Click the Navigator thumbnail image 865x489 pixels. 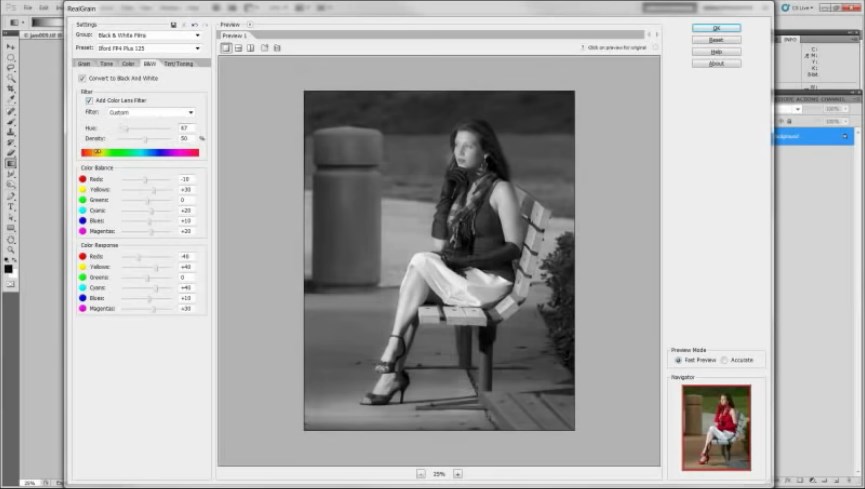[x=716, y=427]
